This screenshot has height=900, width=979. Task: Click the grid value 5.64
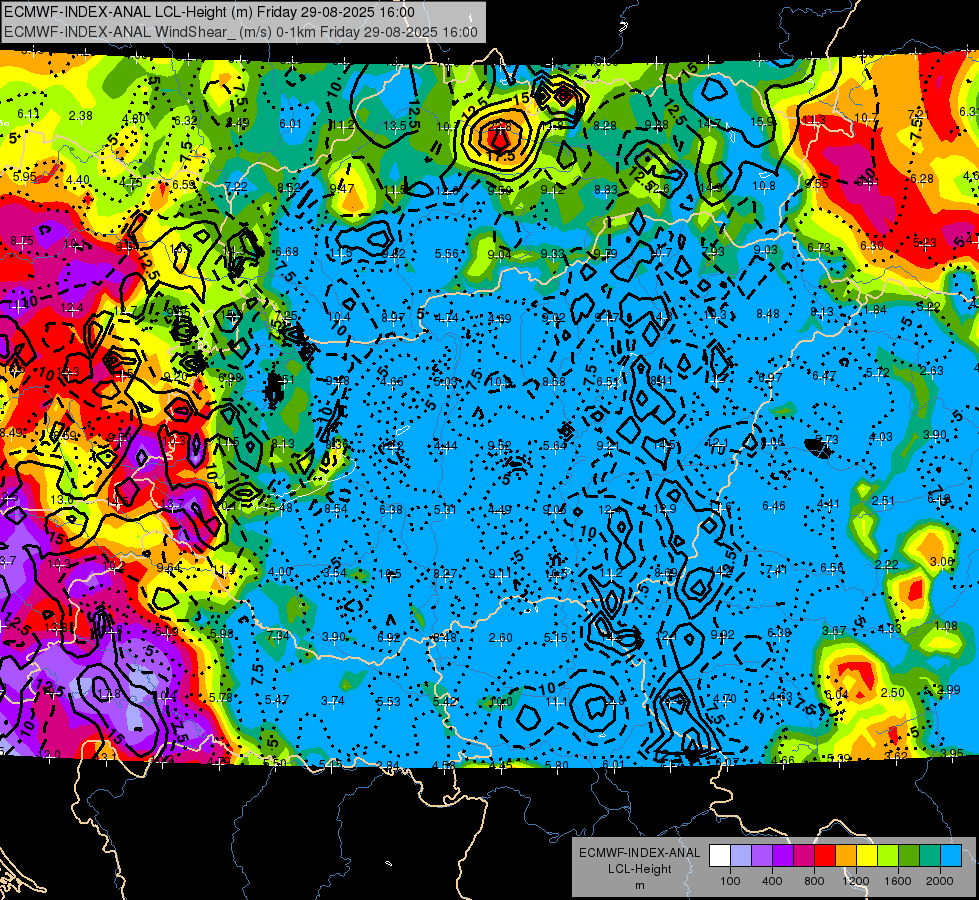click(554, 445)
